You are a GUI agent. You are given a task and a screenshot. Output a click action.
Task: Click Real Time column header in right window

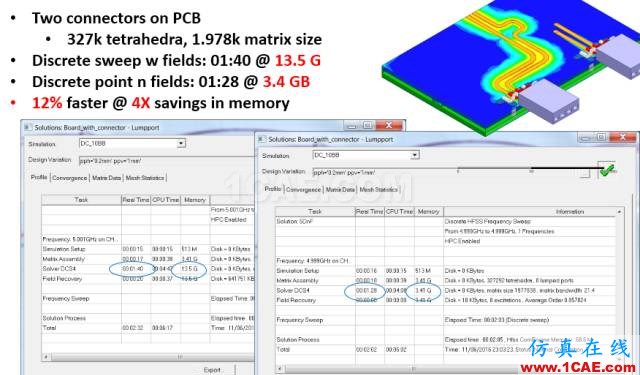tap(370, 212)
